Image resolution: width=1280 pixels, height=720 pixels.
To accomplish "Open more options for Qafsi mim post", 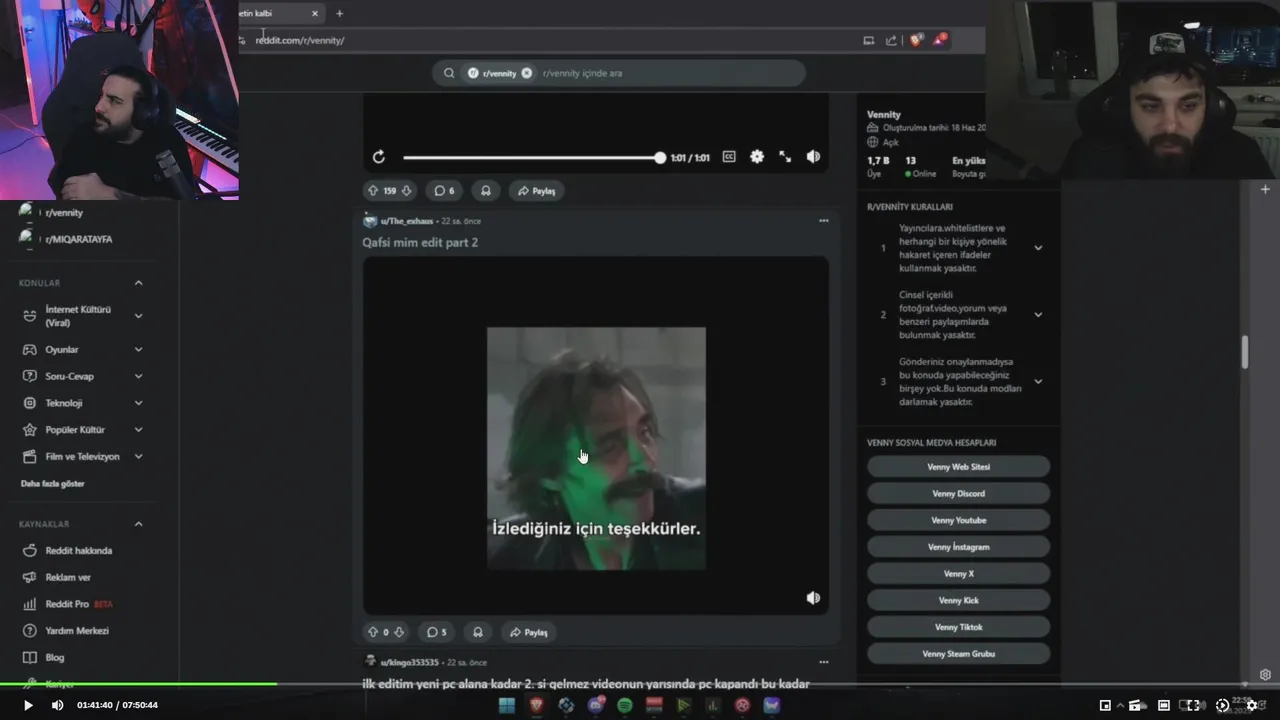I will click(x=823, y=221).
